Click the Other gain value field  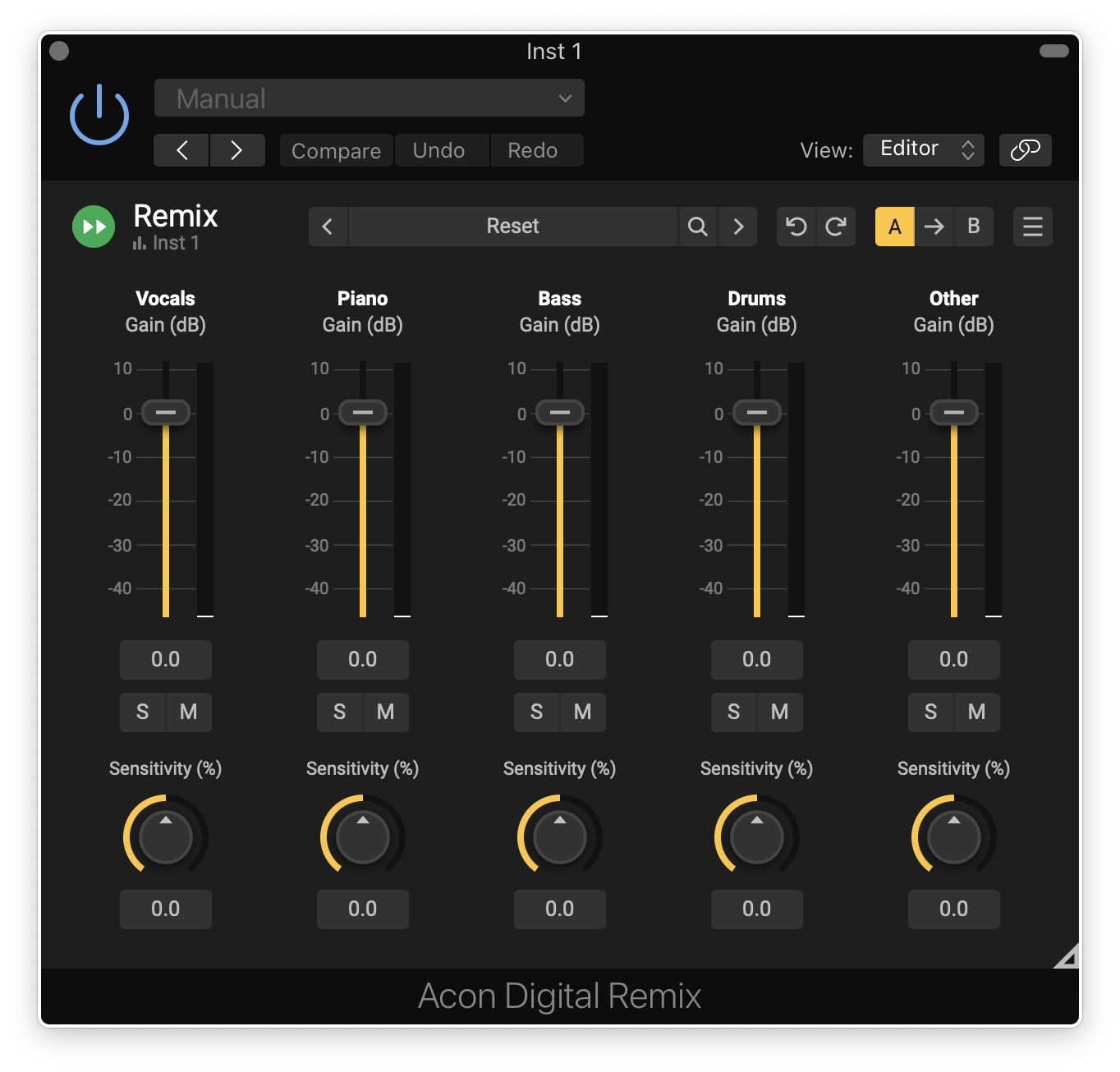click(954, 660)
